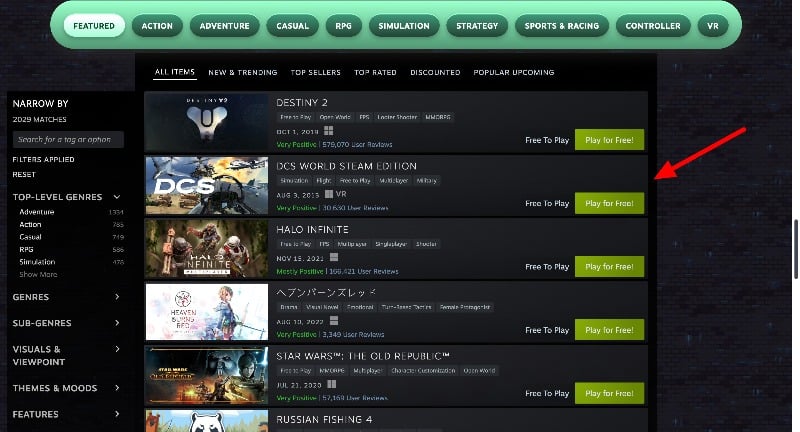
Task: Show more top-level genres
Action: (38, 274)
